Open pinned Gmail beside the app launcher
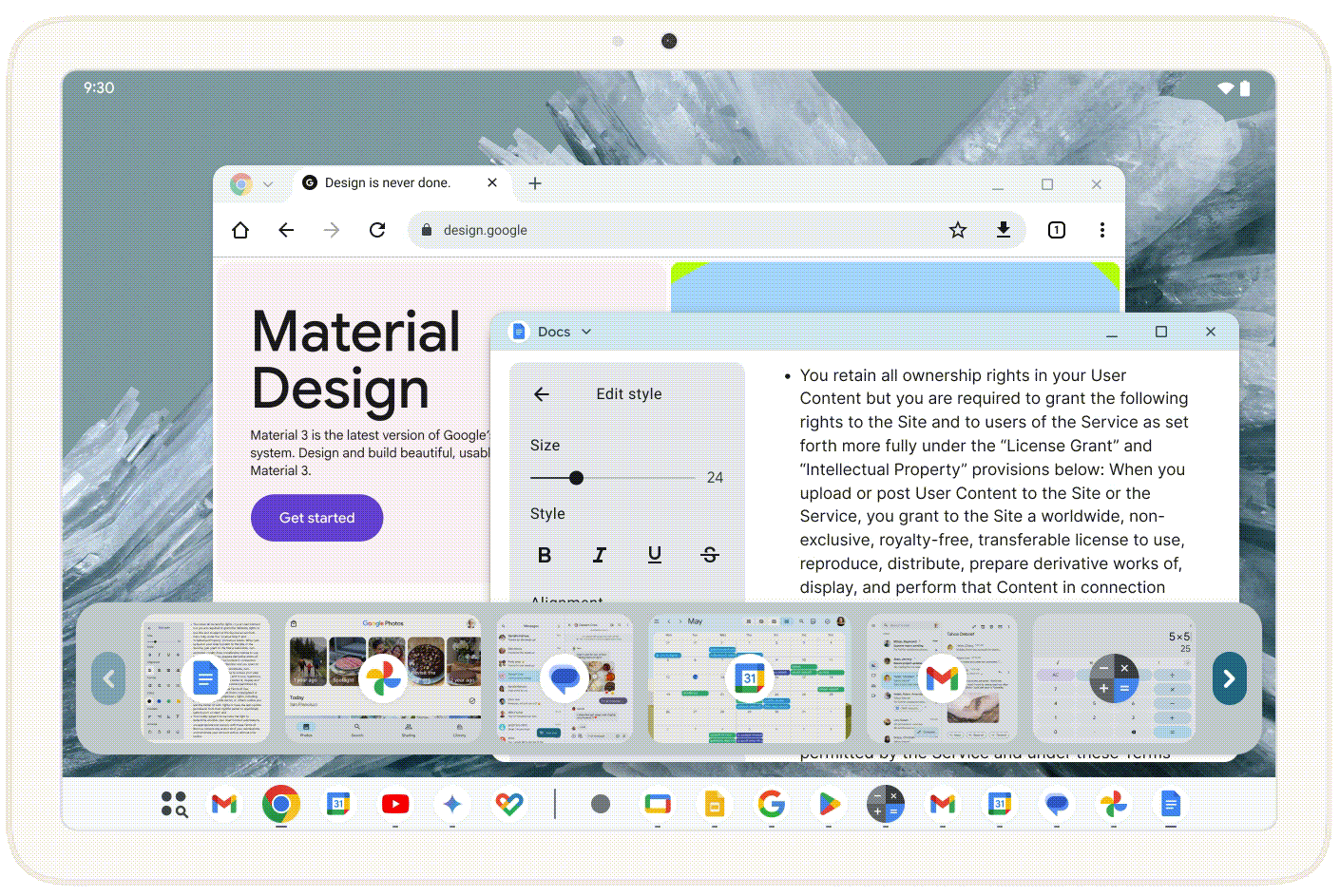 (224, 805)
